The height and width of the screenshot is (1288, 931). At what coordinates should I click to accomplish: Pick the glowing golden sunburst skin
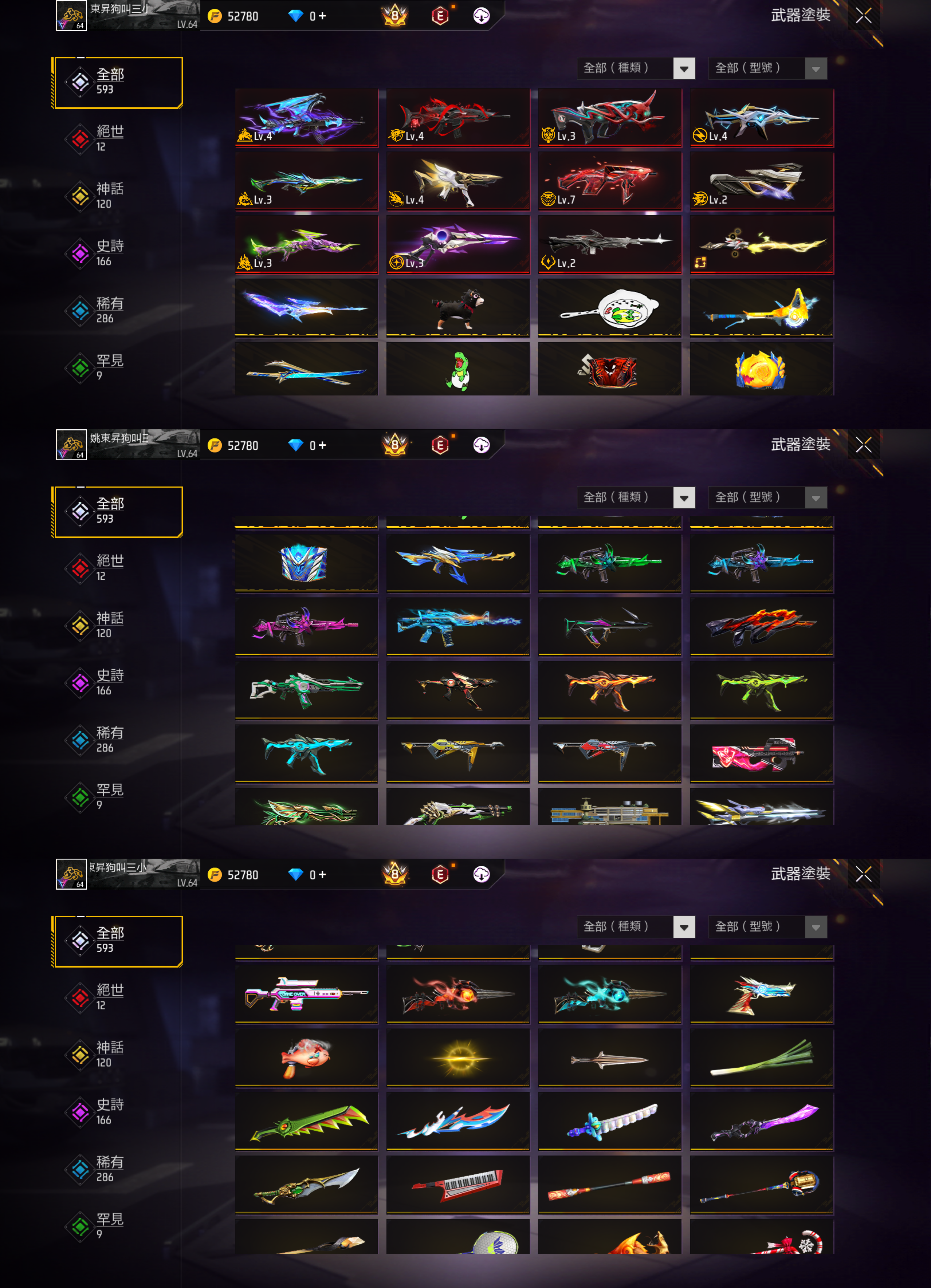(x=458, y=1057)
